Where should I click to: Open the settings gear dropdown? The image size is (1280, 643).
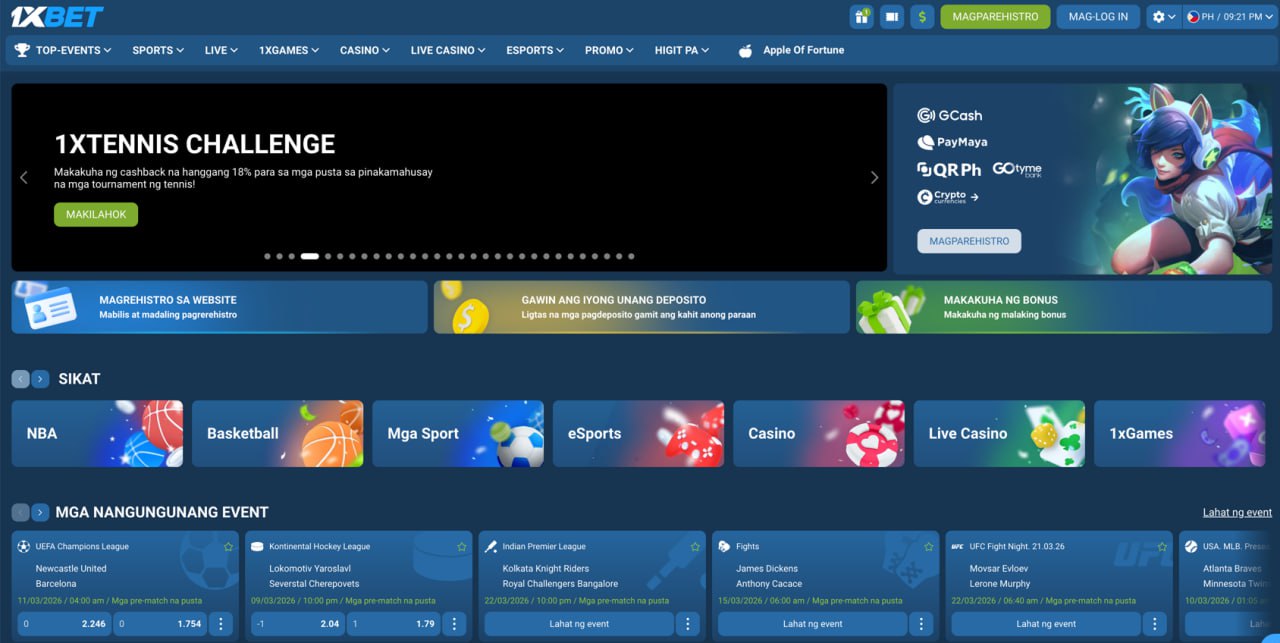1163,16
